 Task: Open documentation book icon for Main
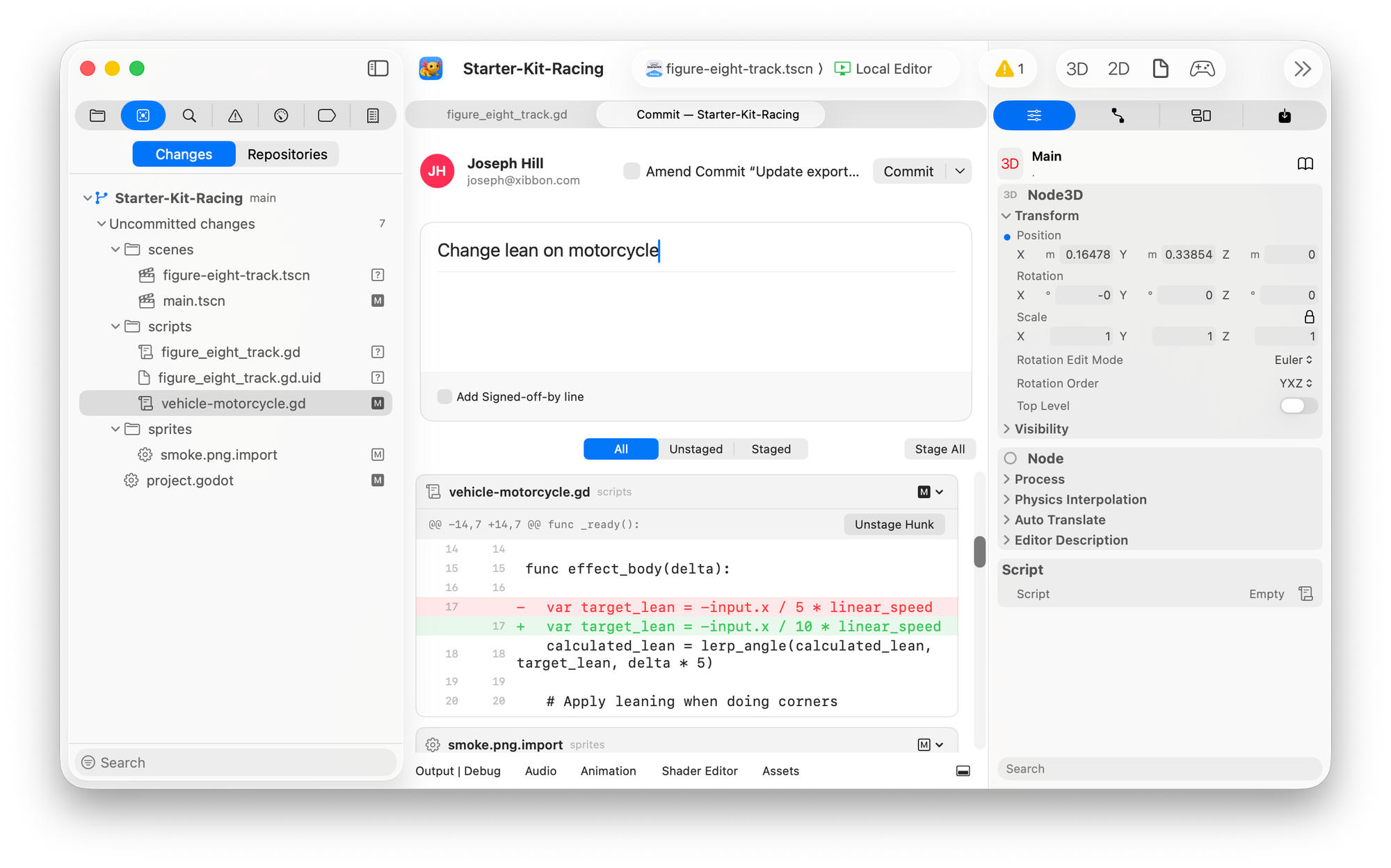1305,163
